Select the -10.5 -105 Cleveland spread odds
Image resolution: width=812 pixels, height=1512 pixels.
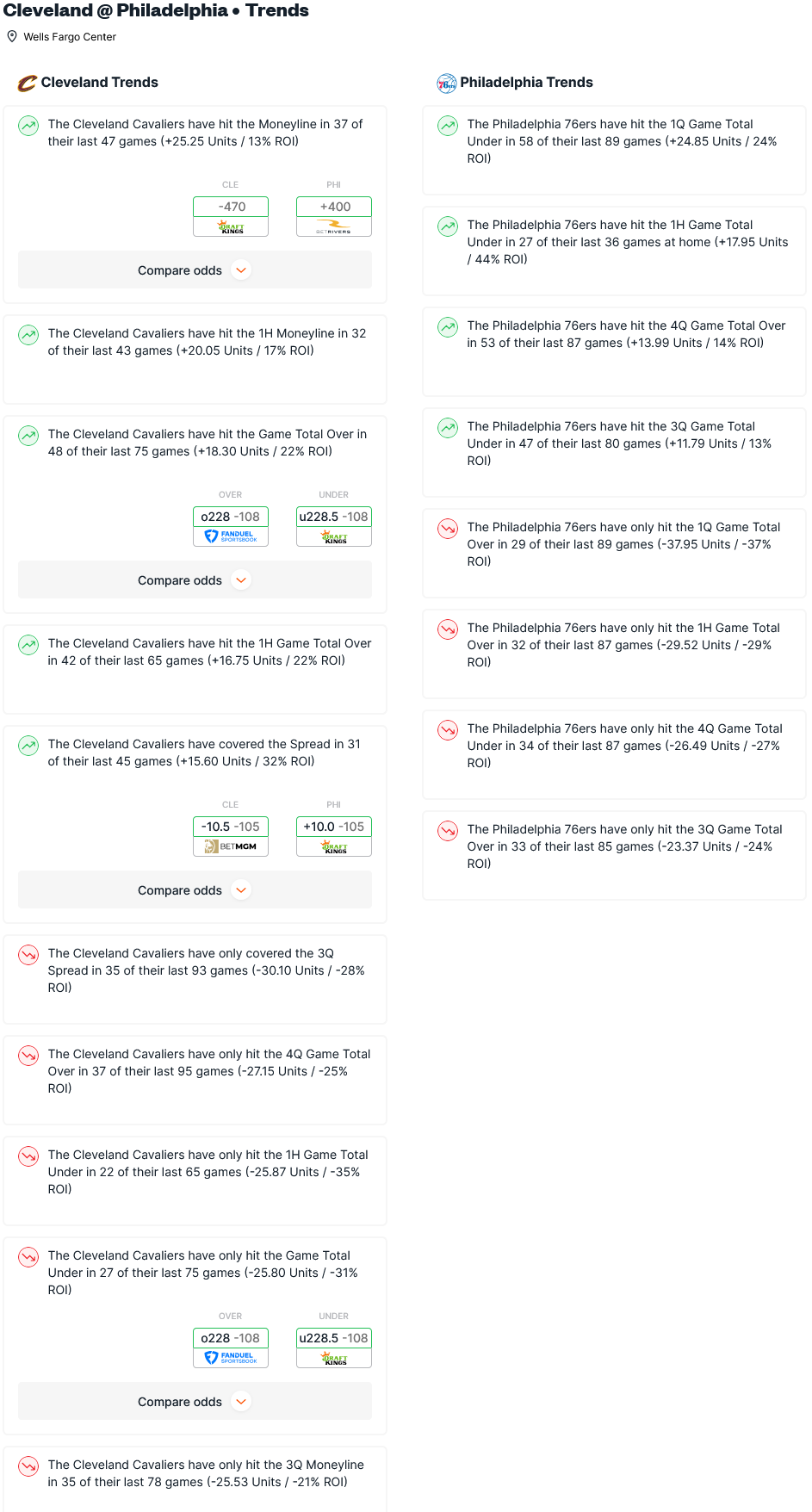coord(231,827)
